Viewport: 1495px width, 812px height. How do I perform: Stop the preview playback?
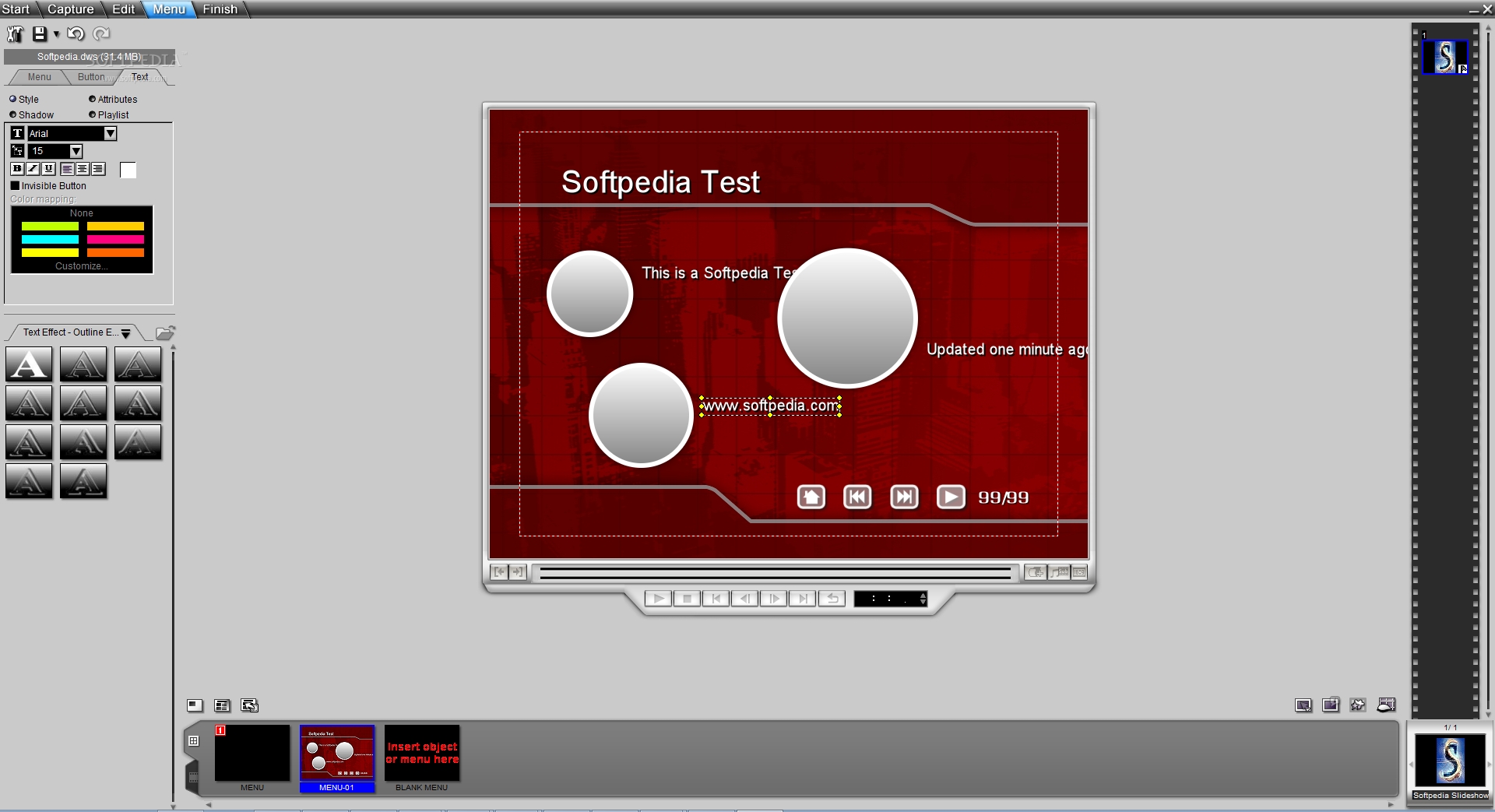point(687,599)
